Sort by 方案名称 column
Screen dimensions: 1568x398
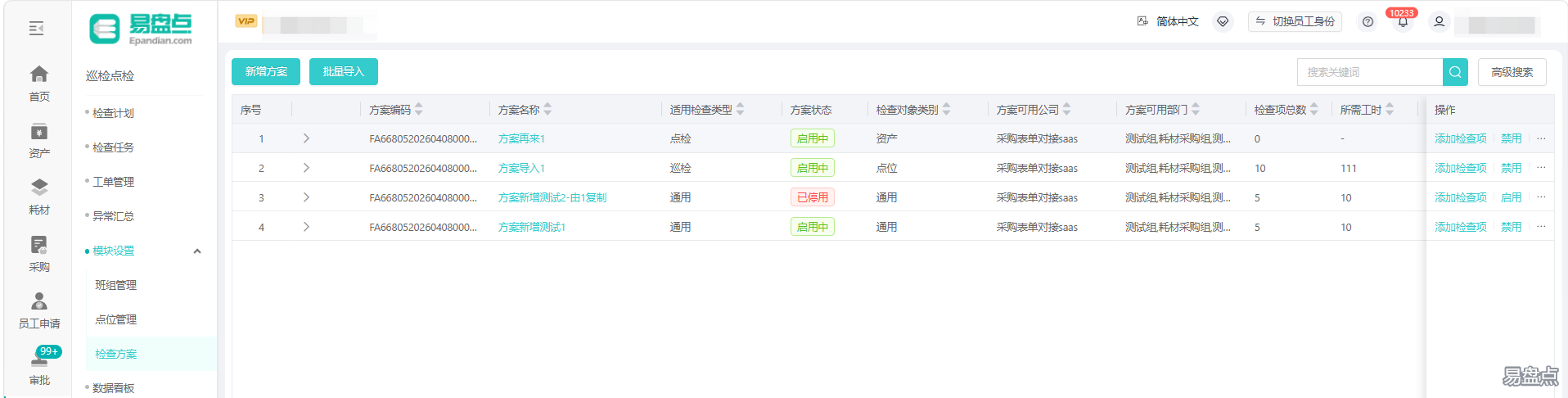547,109
